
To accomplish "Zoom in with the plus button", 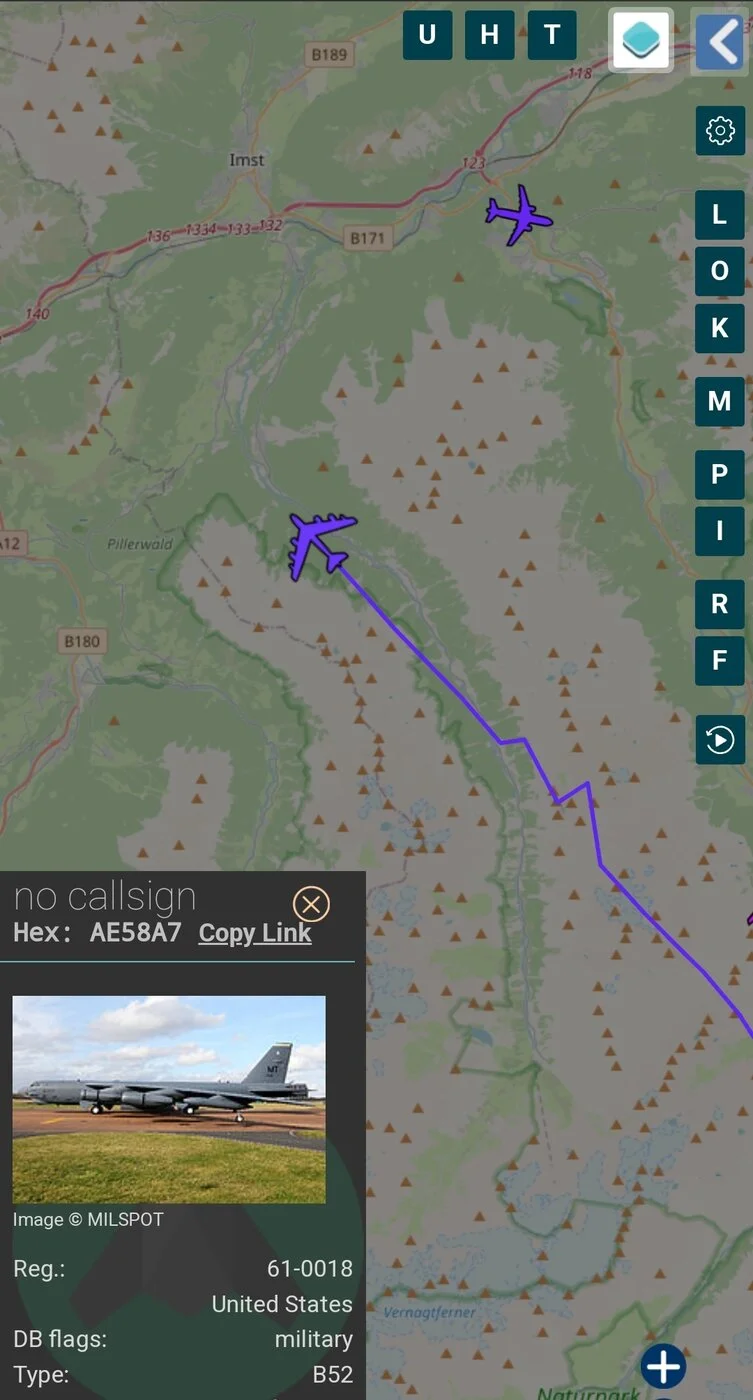I will click(664, 1367).
